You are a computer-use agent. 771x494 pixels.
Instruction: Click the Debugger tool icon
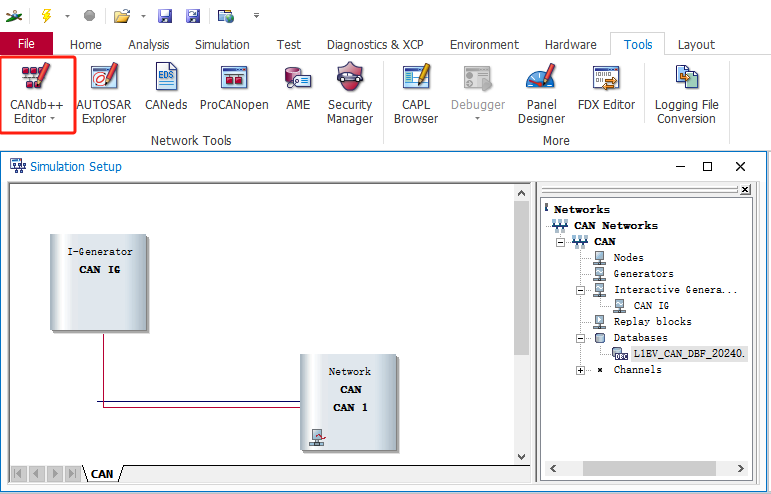(x=477, y=79)
